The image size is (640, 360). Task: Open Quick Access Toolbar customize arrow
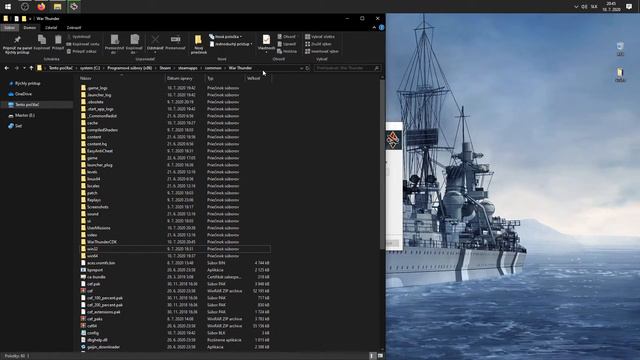[x=30, y=19]
